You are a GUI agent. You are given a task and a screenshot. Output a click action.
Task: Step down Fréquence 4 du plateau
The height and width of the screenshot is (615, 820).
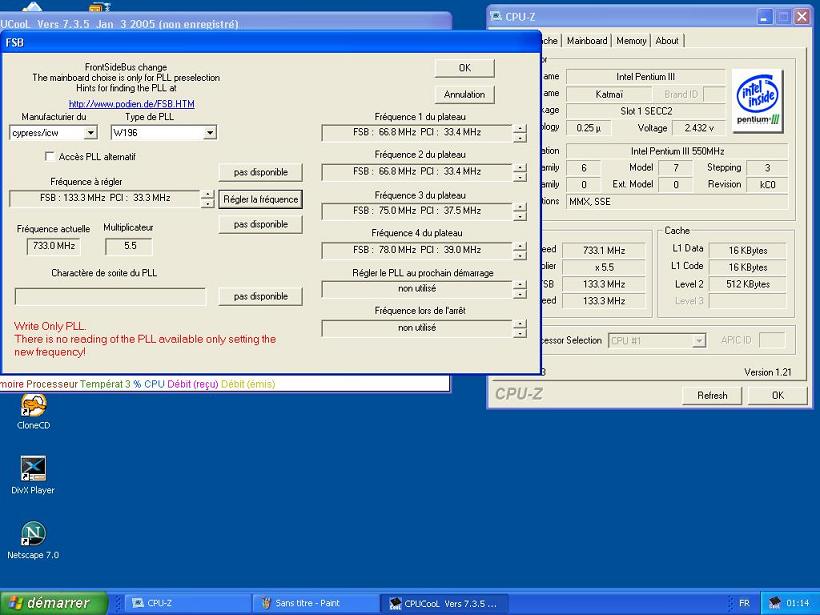520,255
